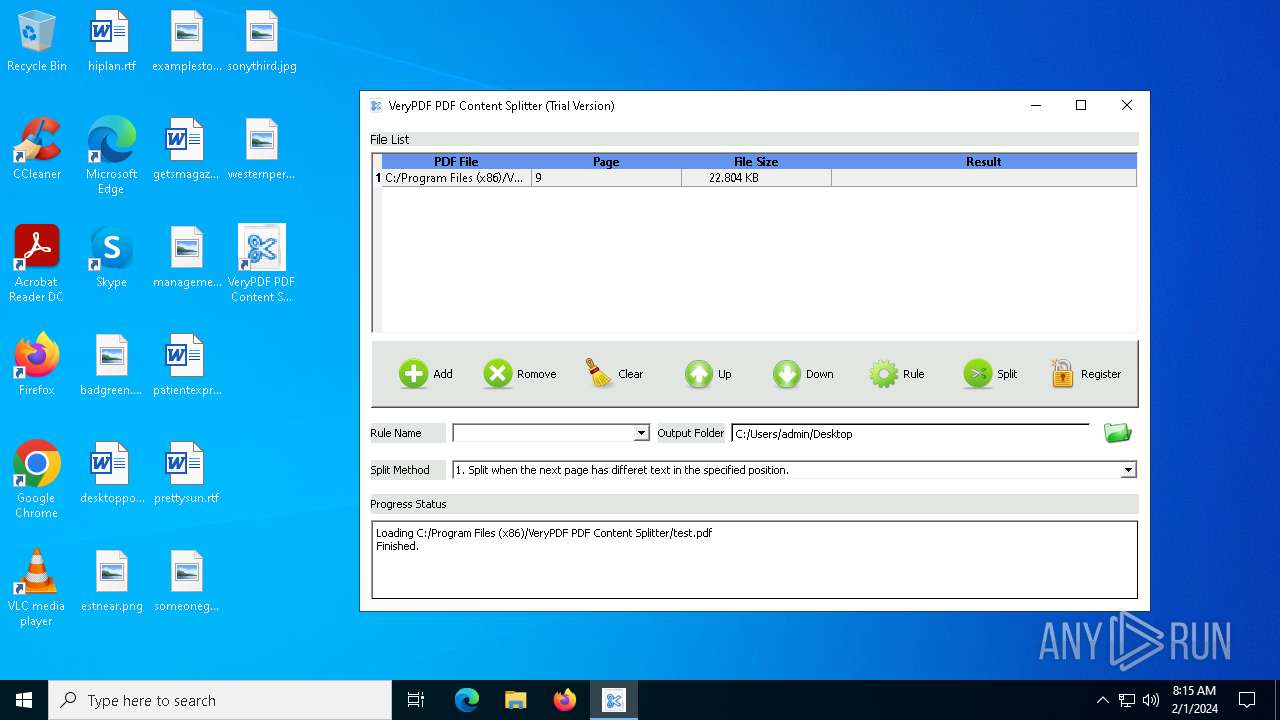Click the File Size column header
This screenshot has width=1280, height=720.
(x=756, y=161)
